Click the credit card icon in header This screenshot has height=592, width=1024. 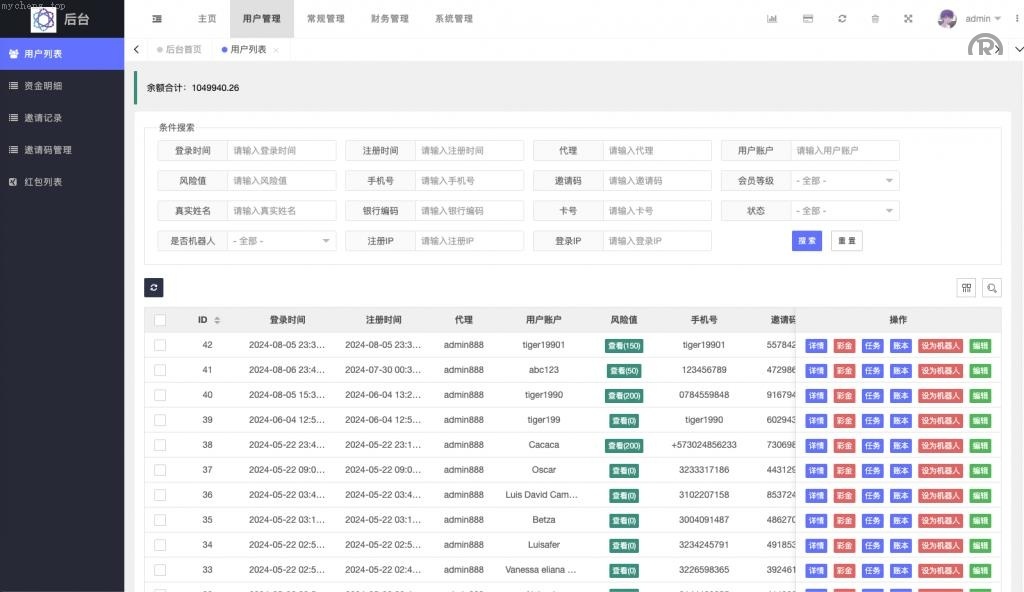[x=807, y=19]
